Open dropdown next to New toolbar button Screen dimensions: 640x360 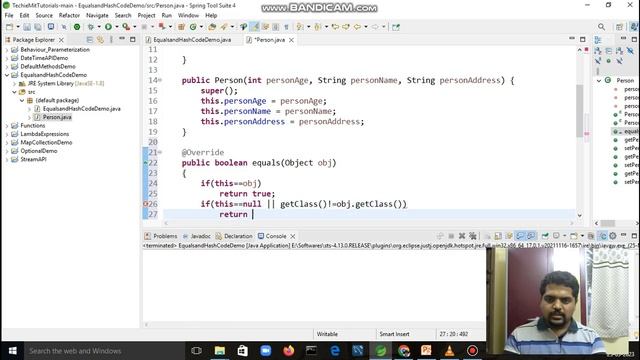click(18, 27)
